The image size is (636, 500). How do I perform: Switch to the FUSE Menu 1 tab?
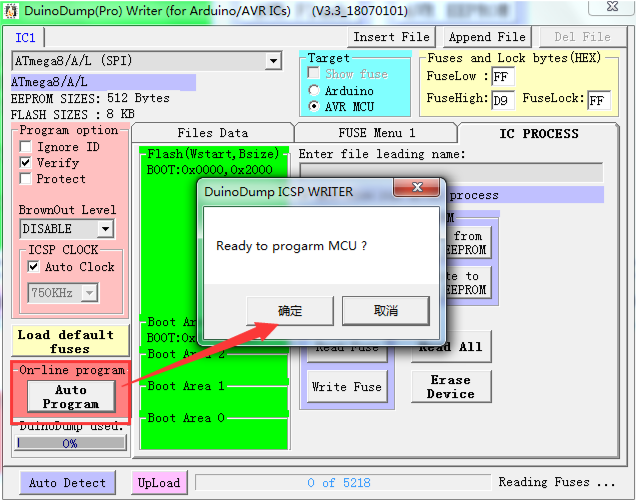pyautogui.click(x=377, y=133)
